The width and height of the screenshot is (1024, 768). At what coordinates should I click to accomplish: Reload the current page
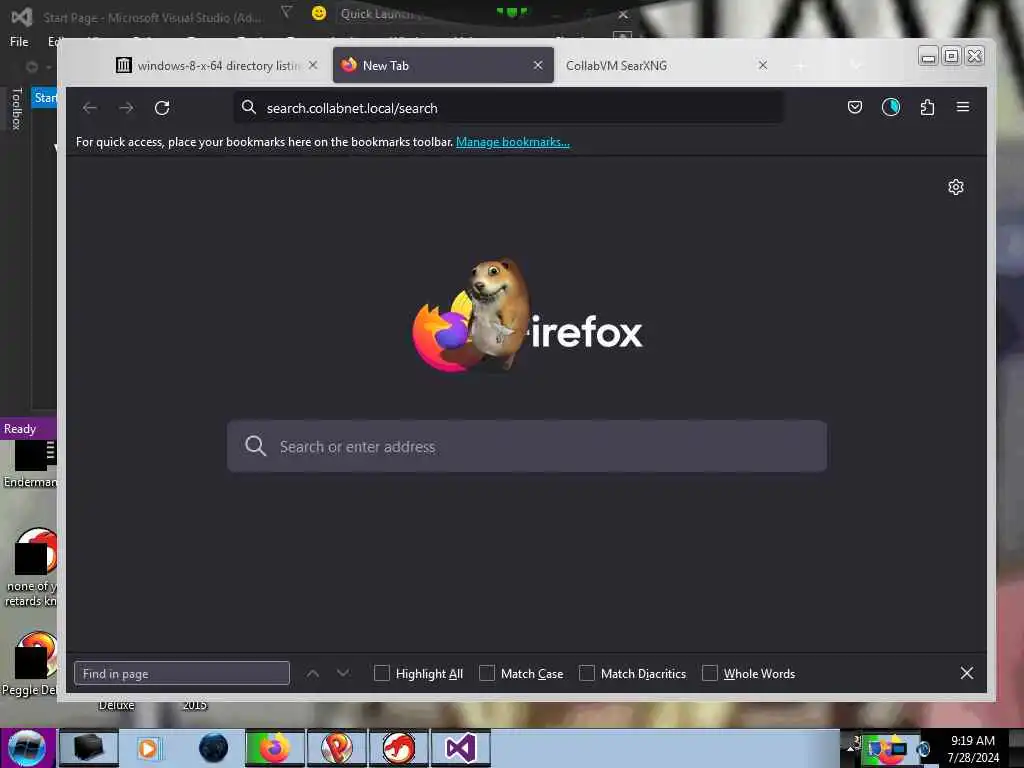162,108
